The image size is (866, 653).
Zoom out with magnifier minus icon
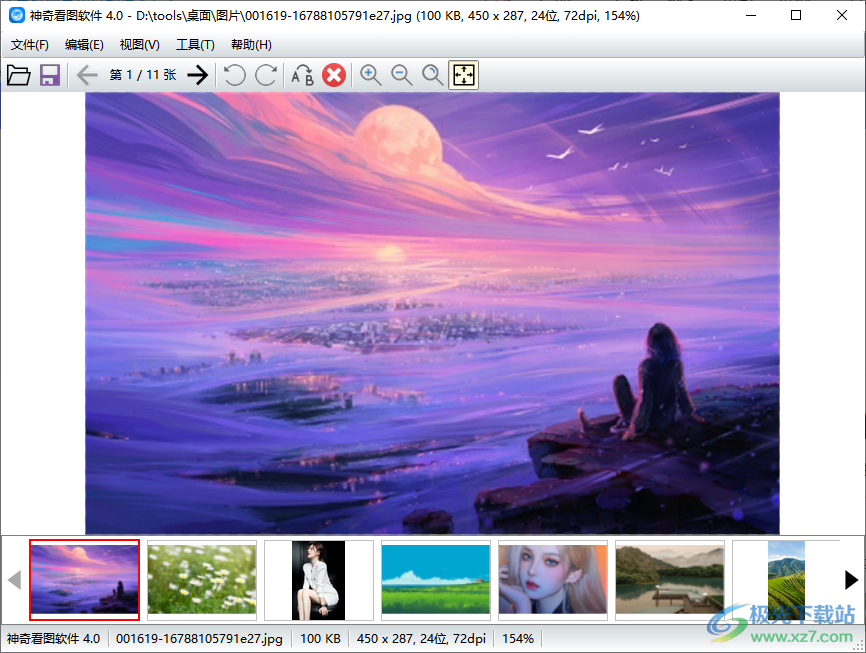pyautogui.click(x=402, y=75)
